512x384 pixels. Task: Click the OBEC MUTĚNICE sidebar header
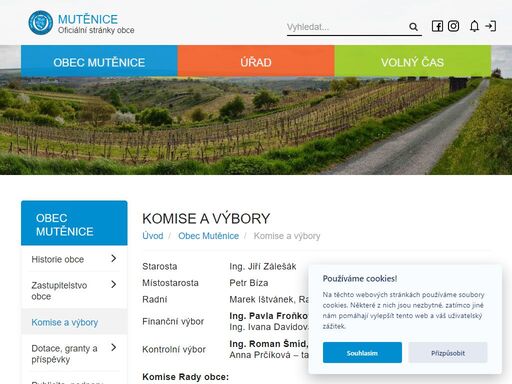(x=74, y=223)
